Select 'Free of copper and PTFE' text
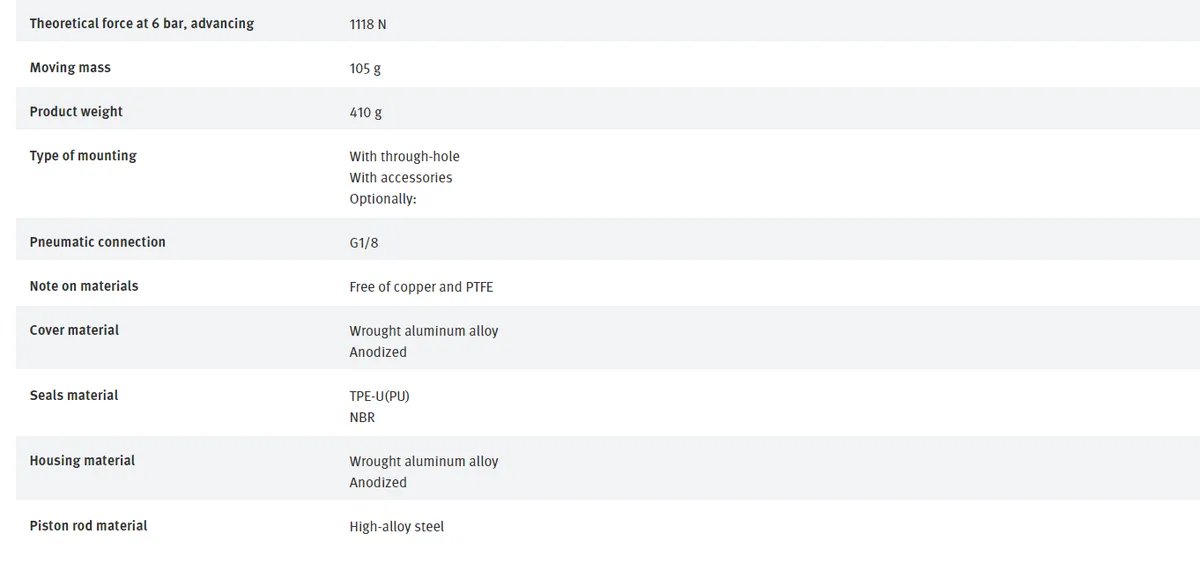1200x571 pixels. (x=421, y=287)
